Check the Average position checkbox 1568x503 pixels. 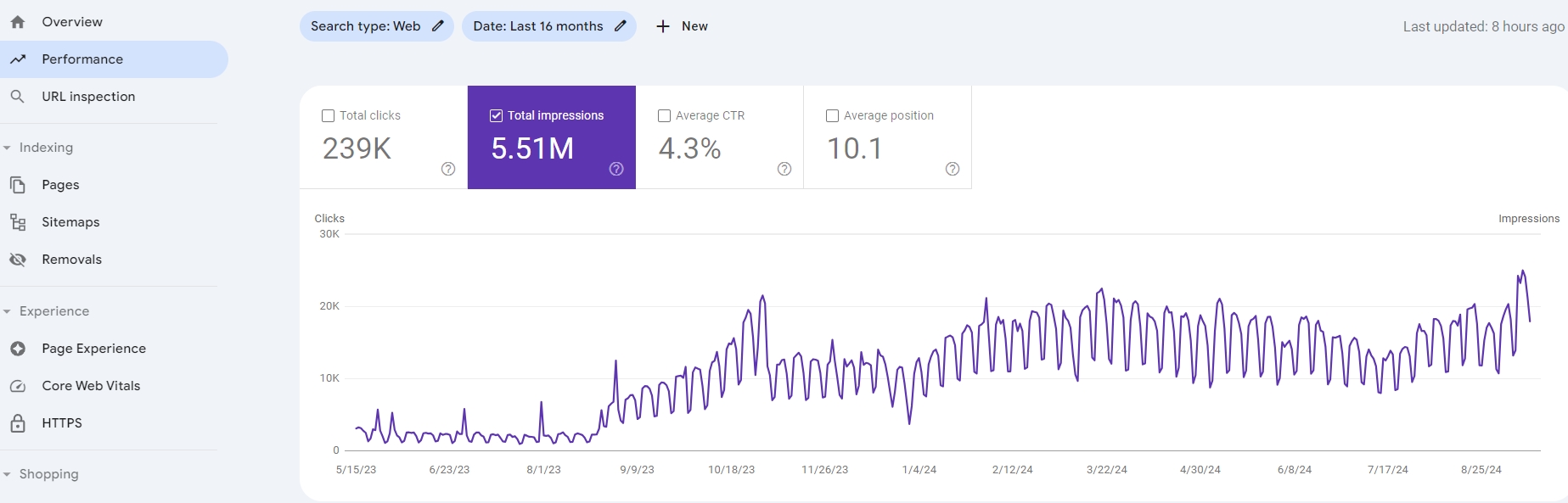(x=833, y=116)
